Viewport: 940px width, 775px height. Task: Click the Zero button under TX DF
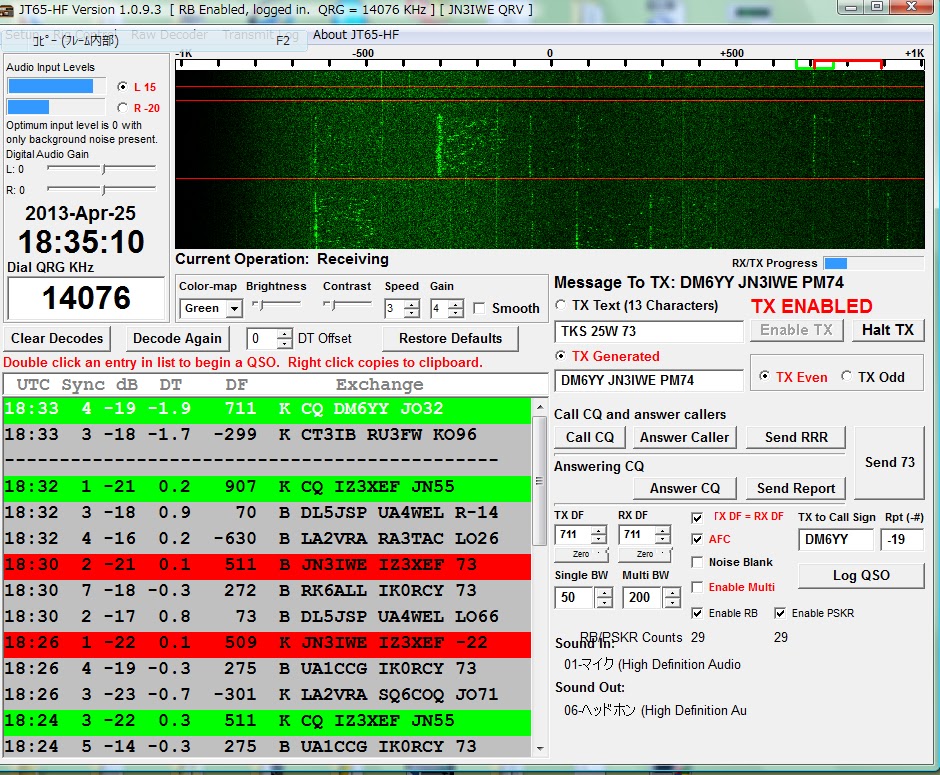coord(582,554)
